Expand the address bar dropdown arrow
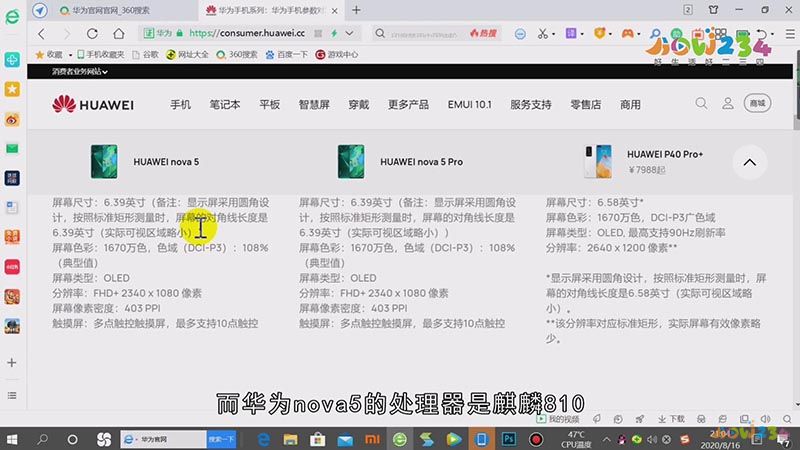The image size is (800, 450). click(x=349, y=34)
